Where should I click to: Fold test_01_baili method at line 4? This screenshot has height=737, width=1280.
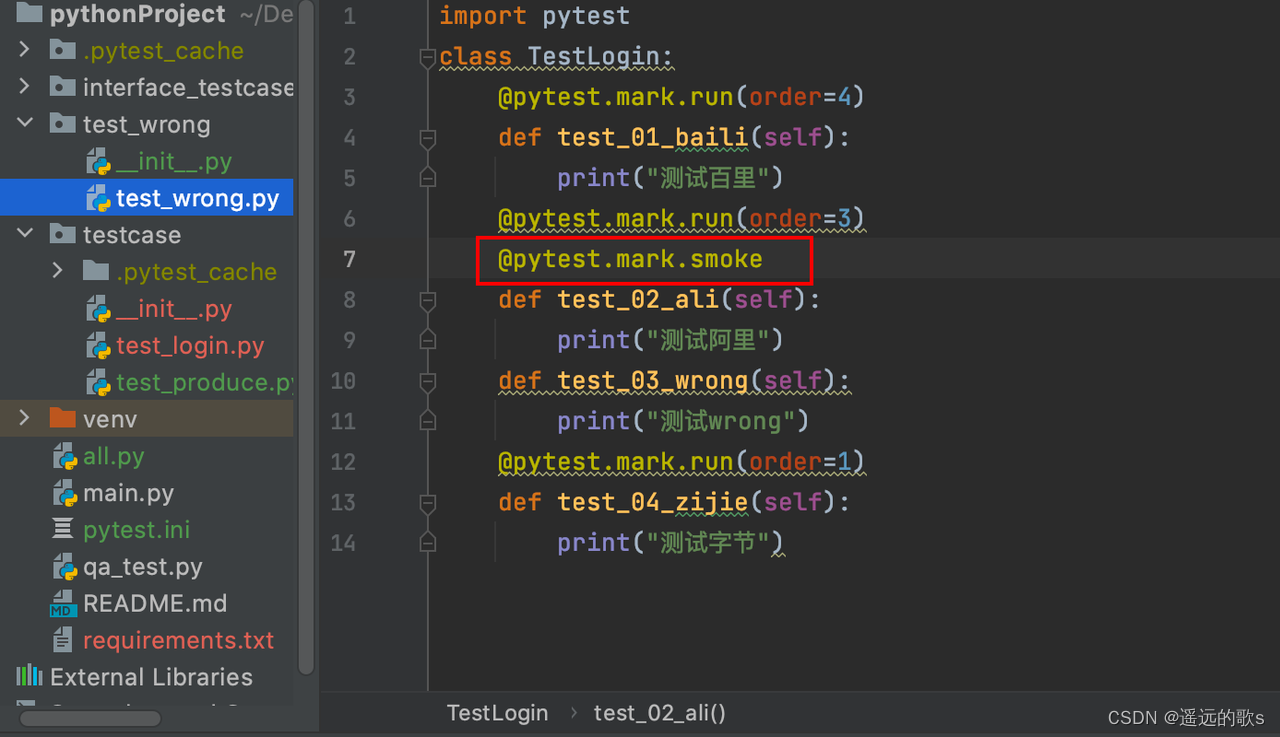click(x=428, y=138)
